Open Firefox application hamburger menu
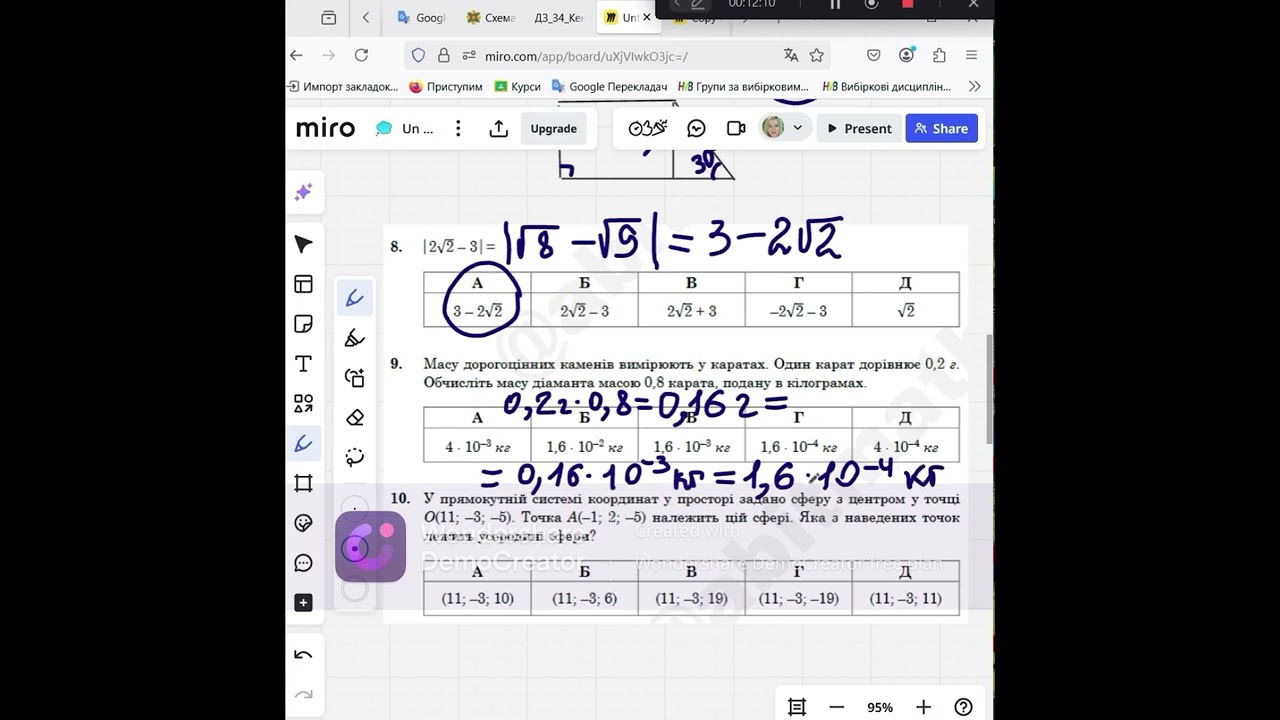The image size is (1280, 720). point(972,56)
